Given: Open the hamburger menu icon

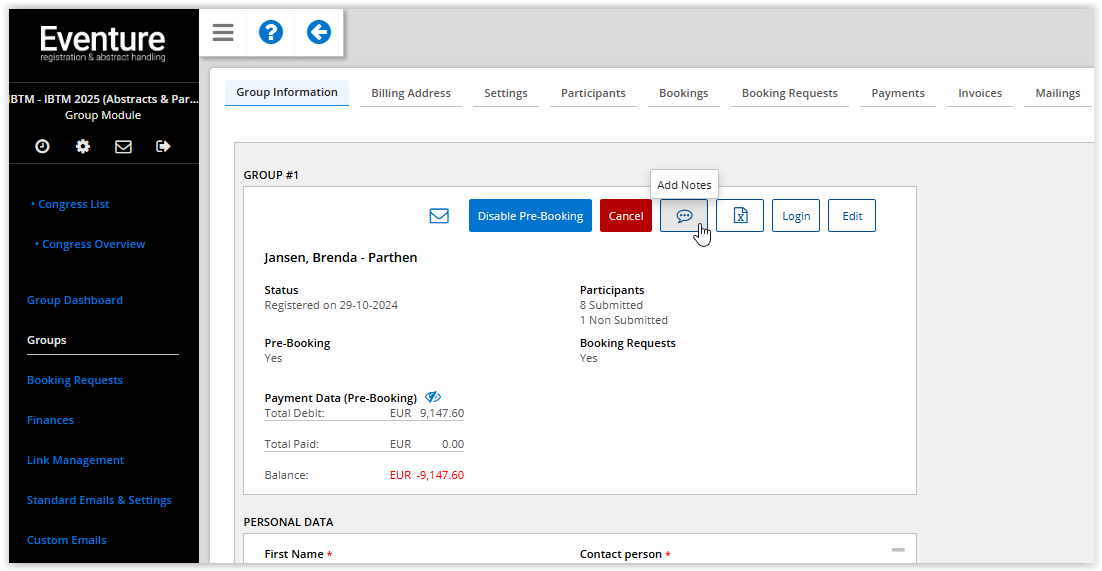Looking at the screenshot, I should click(x=223, y=33).
